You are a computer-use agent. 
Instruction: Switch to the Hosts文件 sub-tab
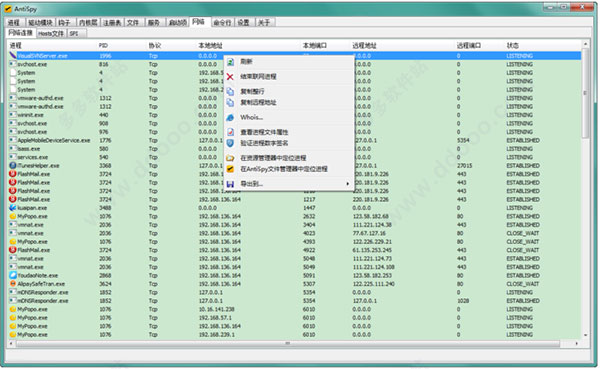(51, 34)
